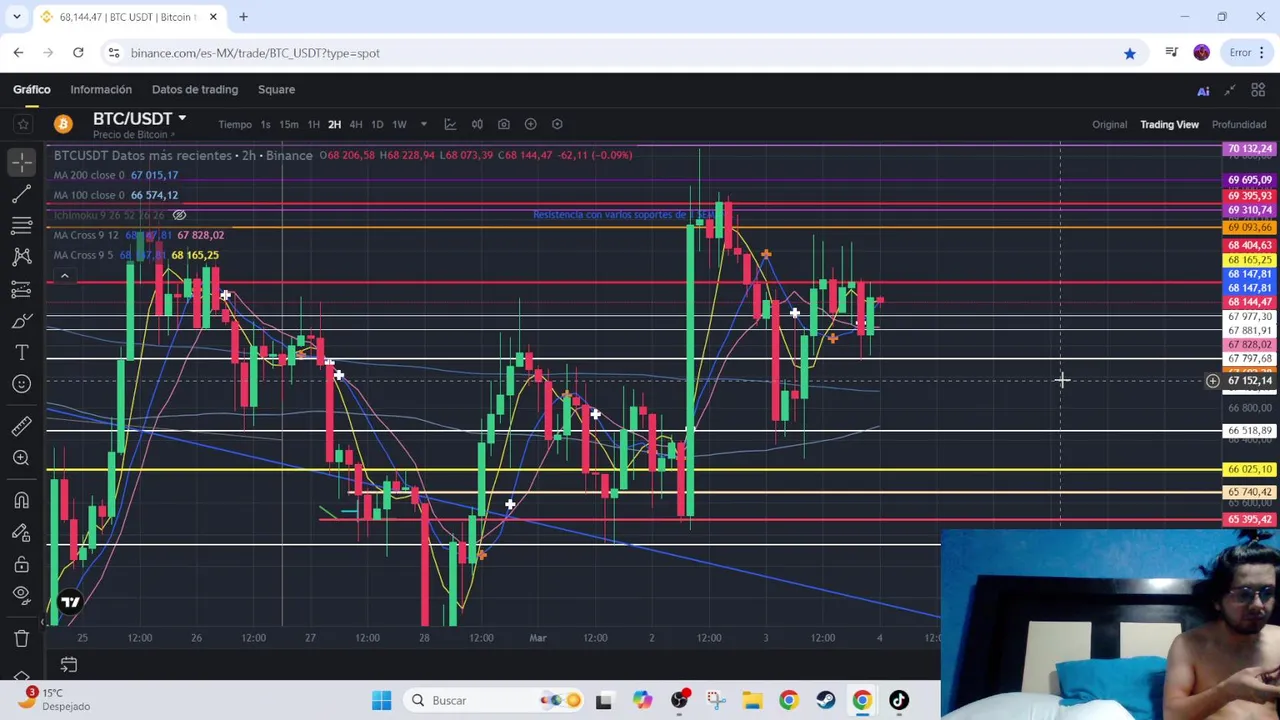This screenshot has height=720, width=1280.
Task: Remove drawings with trash icon
Action: (22, 638)
